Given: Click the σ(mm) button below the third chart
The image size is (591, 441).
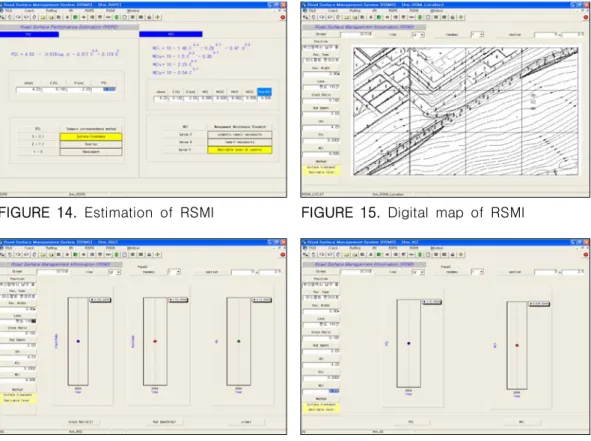Looking at the screenshot, I should click(246, 422).
